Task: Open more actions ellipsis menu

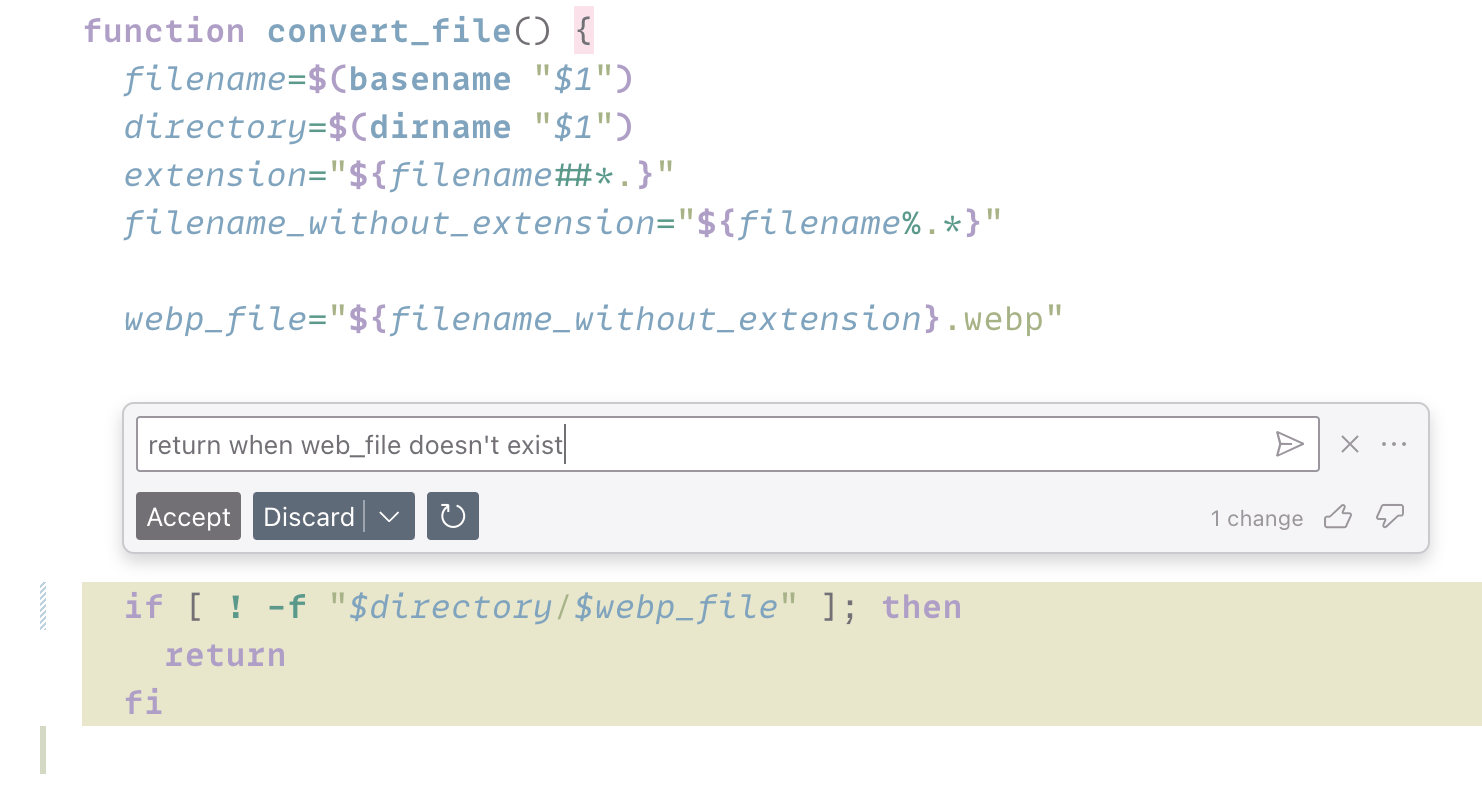Action: coord(1394,444)
